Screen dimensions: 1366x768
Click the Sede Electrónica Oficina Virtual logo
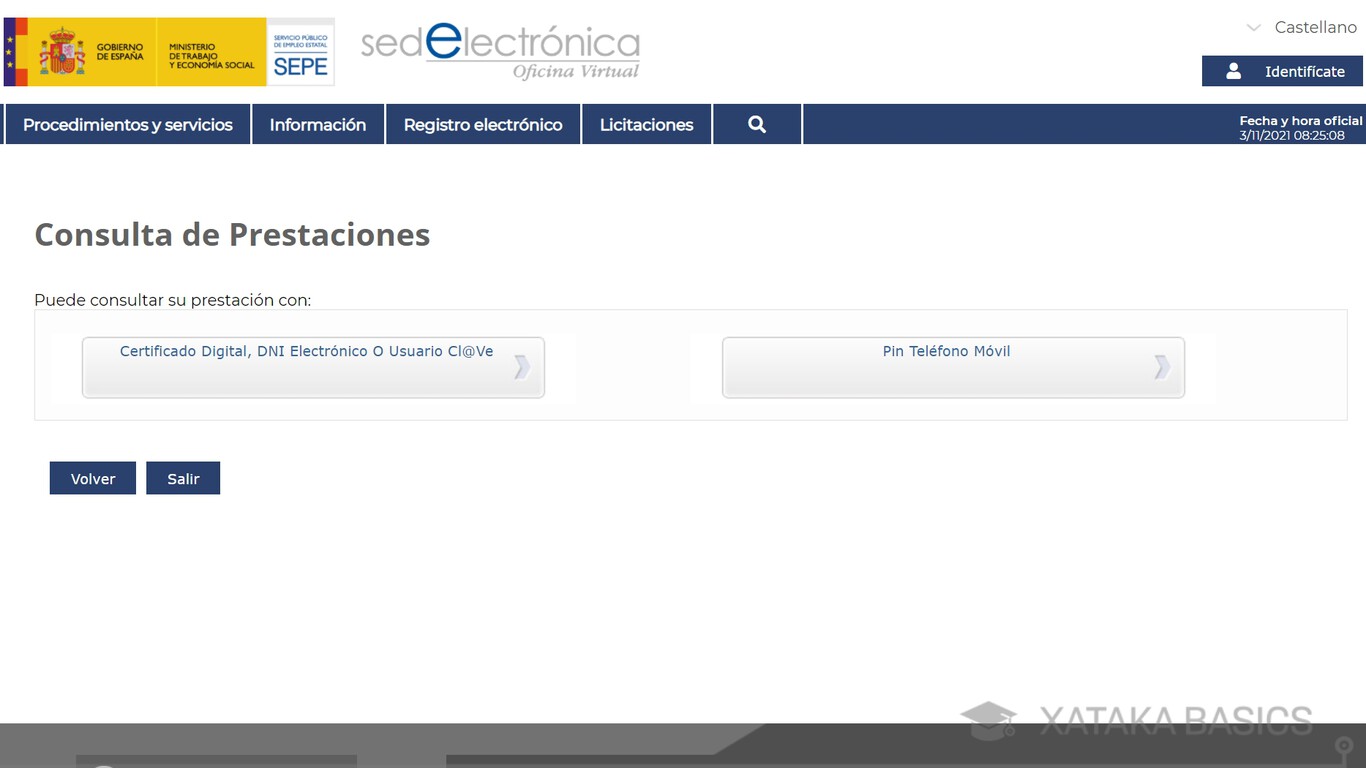tap(500, 52)
